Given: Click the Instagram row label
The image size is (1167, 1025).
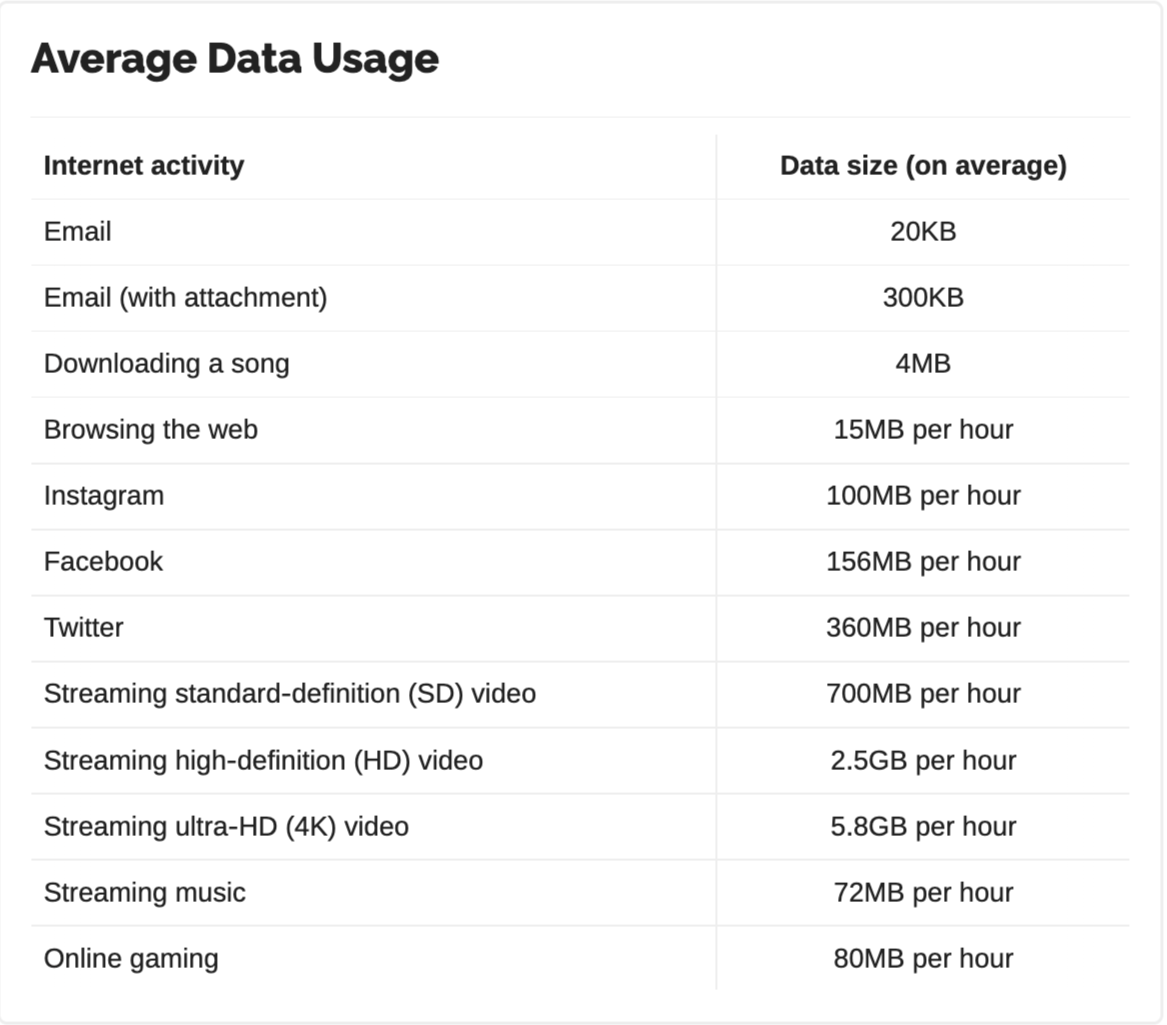Looking at the screenshot, I should pyautogui.click(x=104, y=496).
